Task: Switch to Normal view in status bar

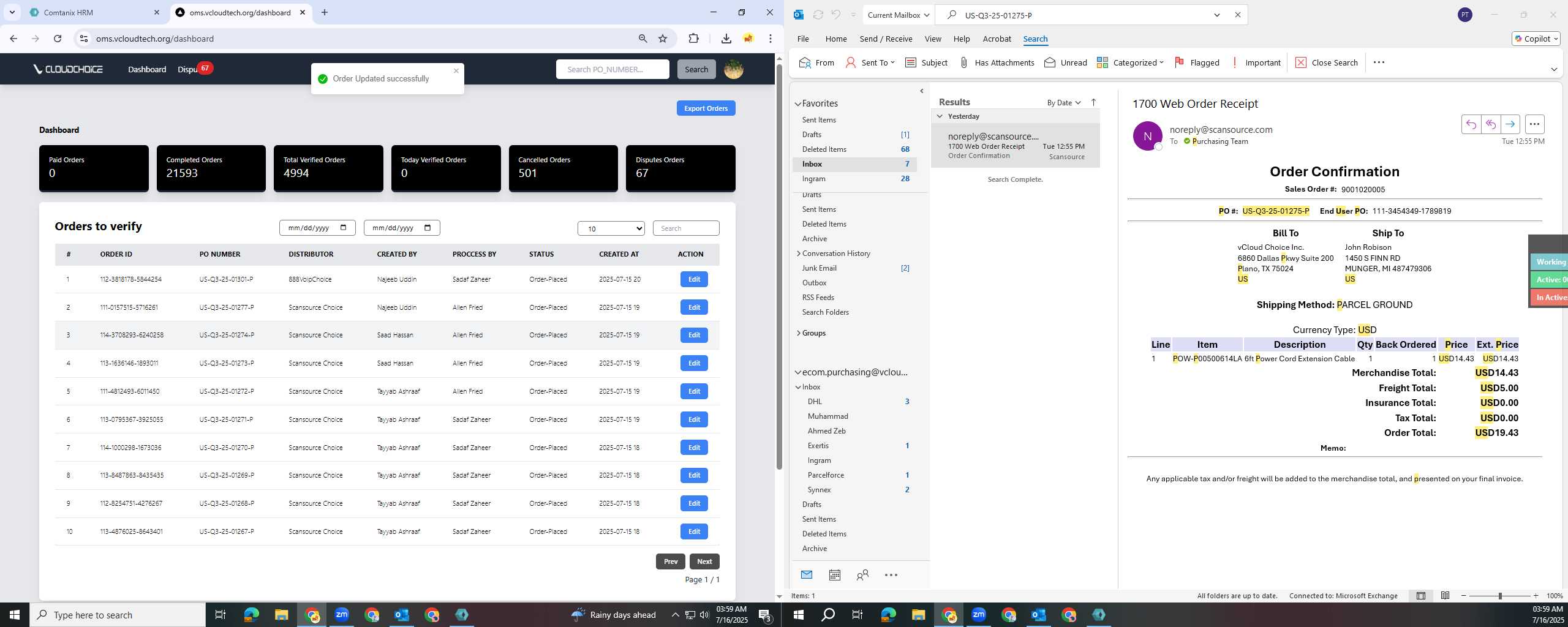Action: click(x=1420, y=596)
